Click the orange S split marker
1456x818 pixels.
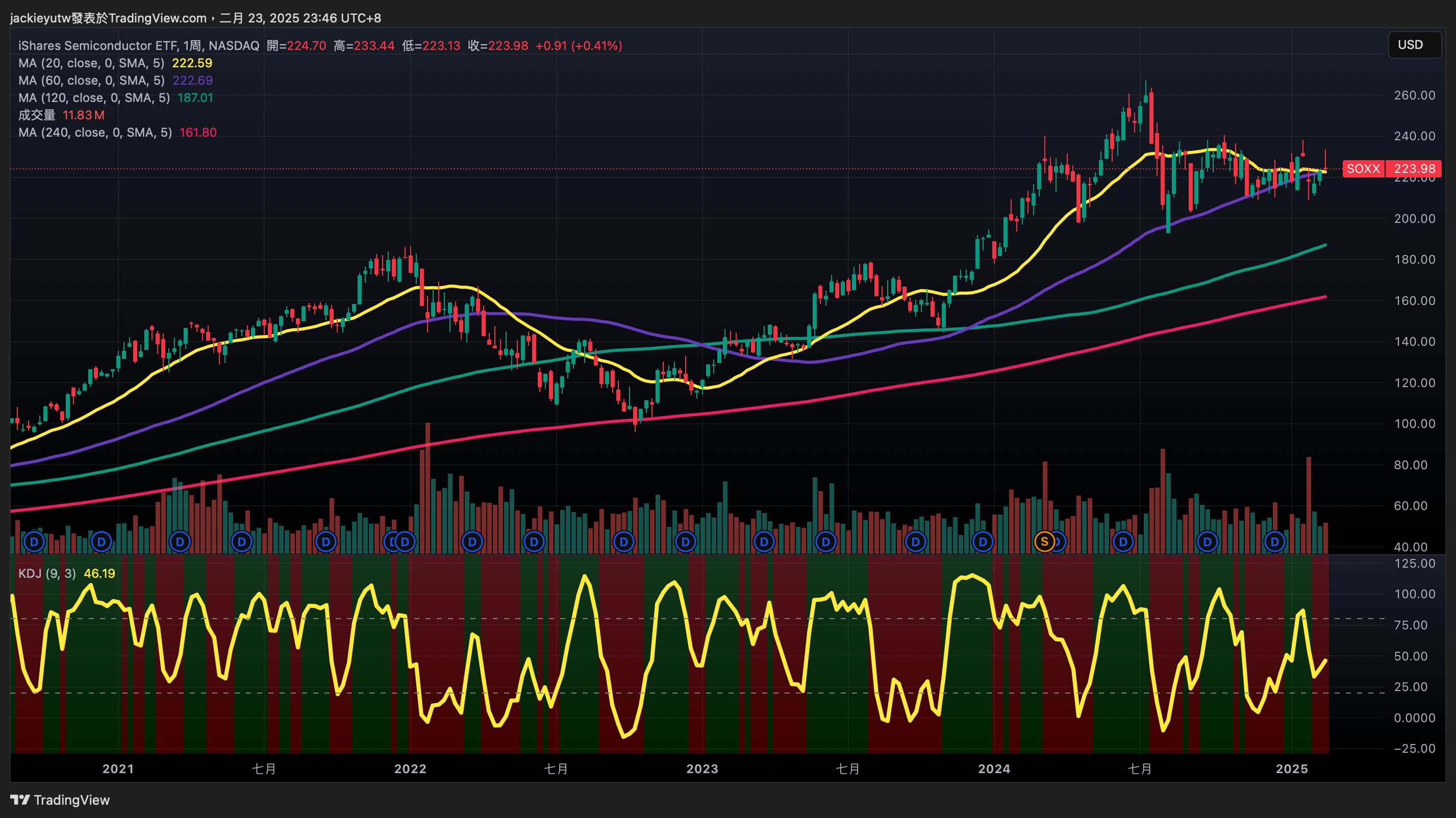1044,542
